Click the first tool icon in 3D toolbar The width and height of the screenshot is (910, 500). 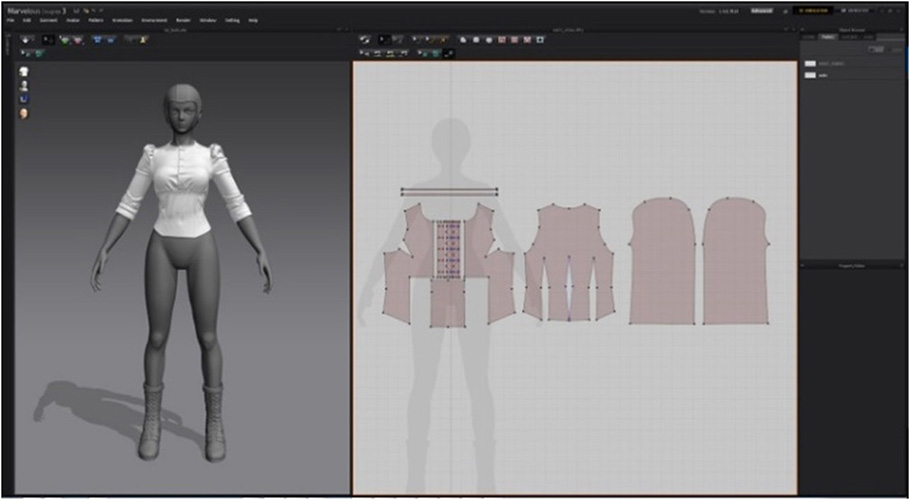coord(24,40)
